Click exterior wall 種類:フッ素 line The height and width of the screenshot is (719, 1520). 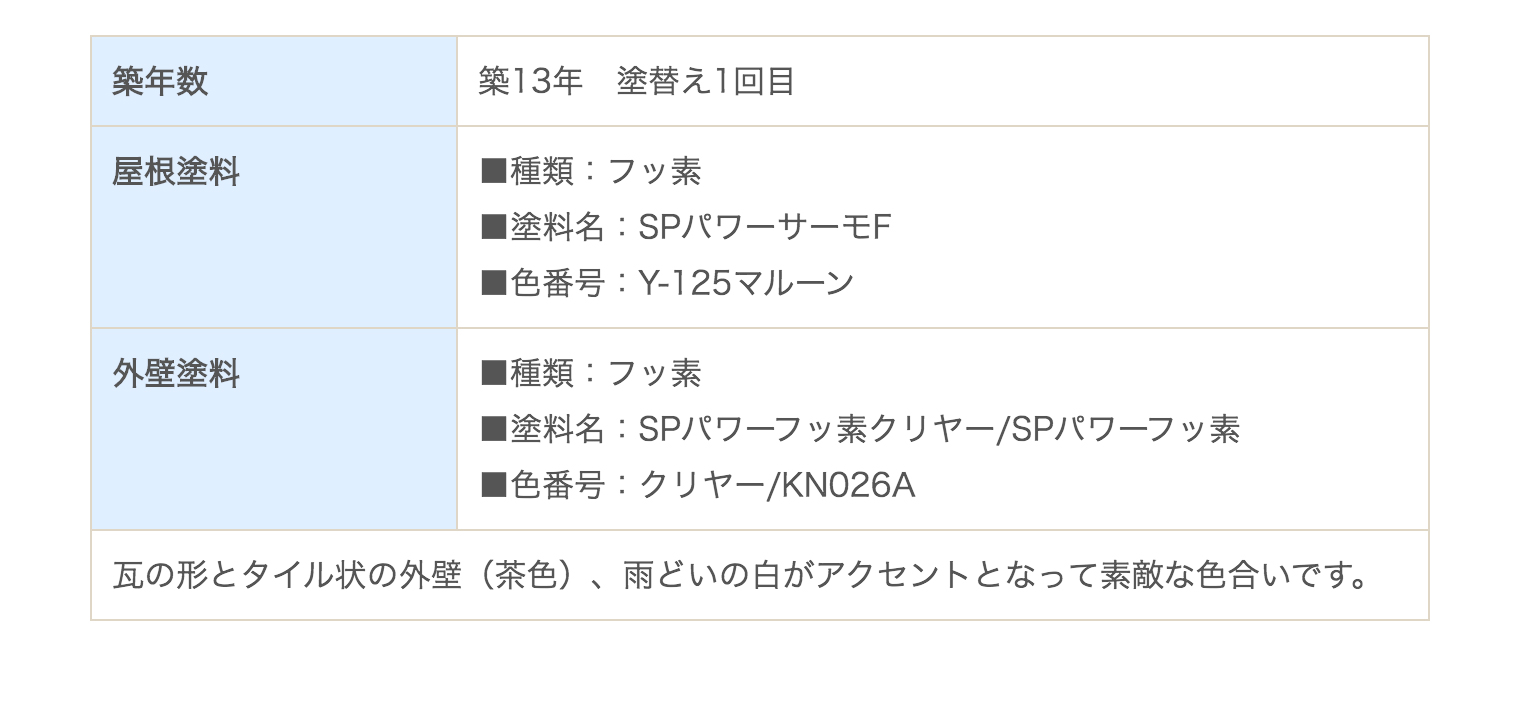coord(591,374)
